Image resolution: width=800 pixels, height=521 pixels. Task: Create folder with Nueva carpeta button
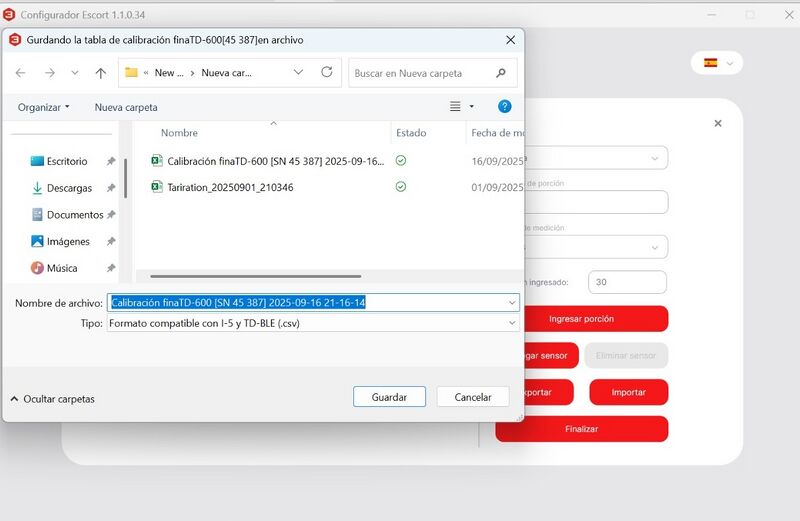126,107
